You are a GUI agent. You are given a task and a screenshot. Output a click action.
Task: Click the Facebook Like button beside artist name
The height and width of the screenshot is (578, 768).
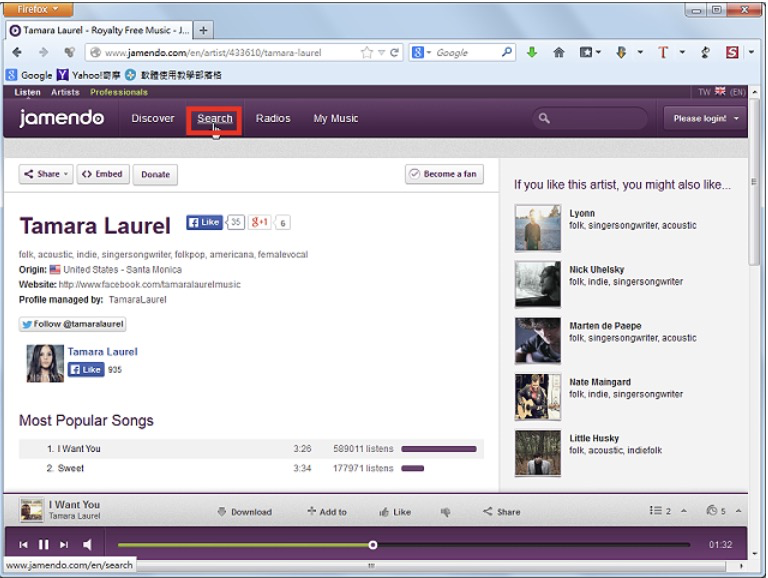tap(204, 222)
